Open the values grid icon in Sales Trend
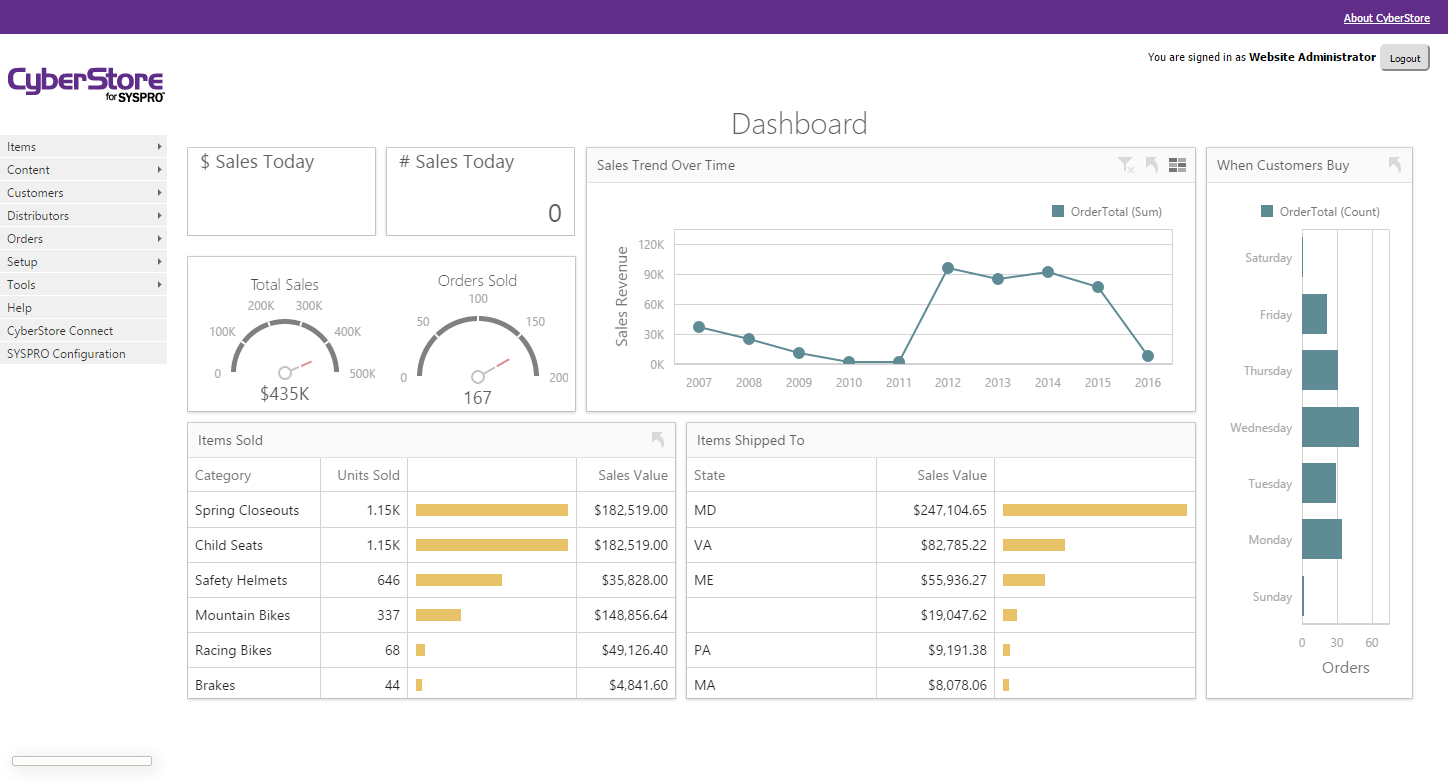Viewport: 1448px width, 781px height. [1177, 165]
